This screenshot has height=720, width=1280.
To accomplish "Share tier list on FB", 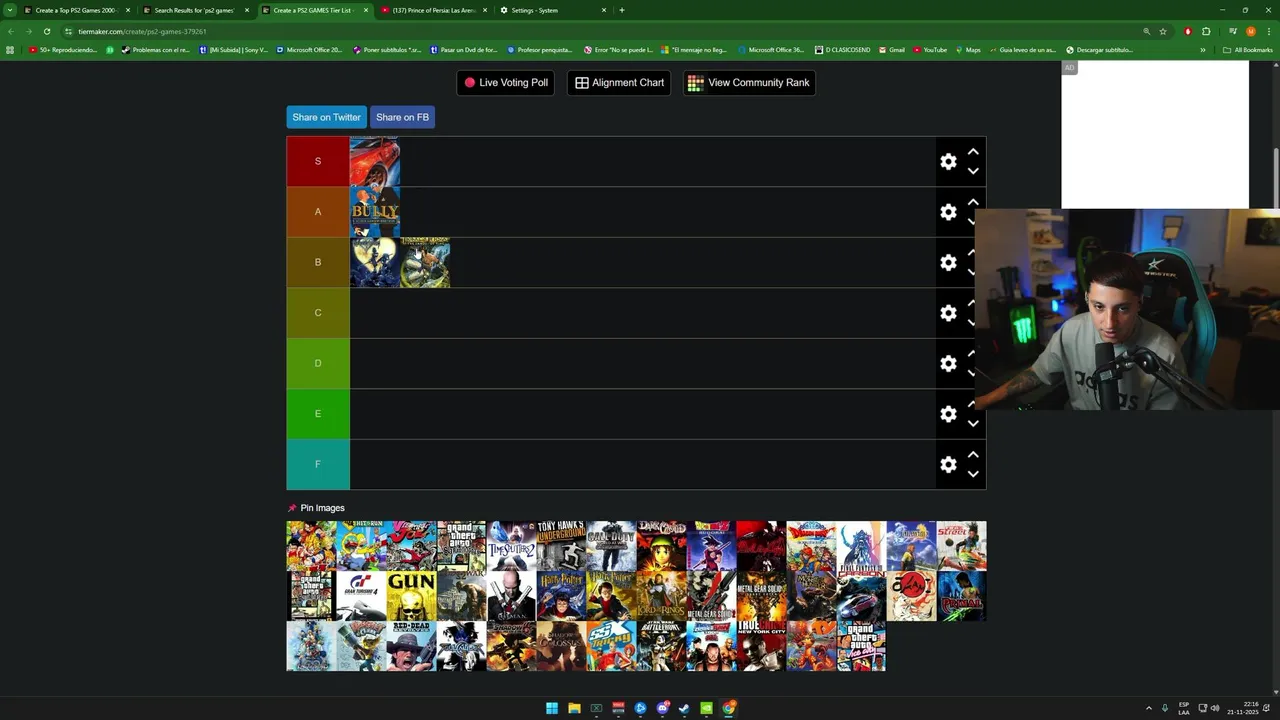I will point(402,117).
